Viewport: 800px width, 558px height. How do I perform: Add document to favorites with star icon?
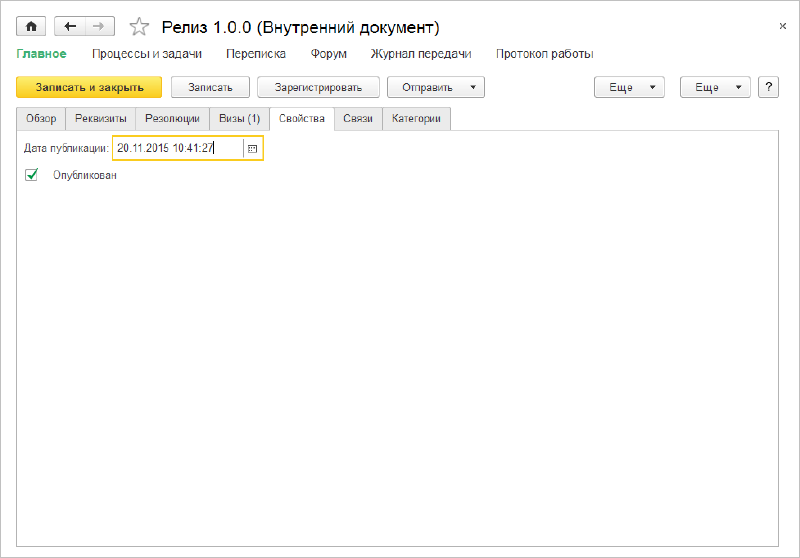140,27
